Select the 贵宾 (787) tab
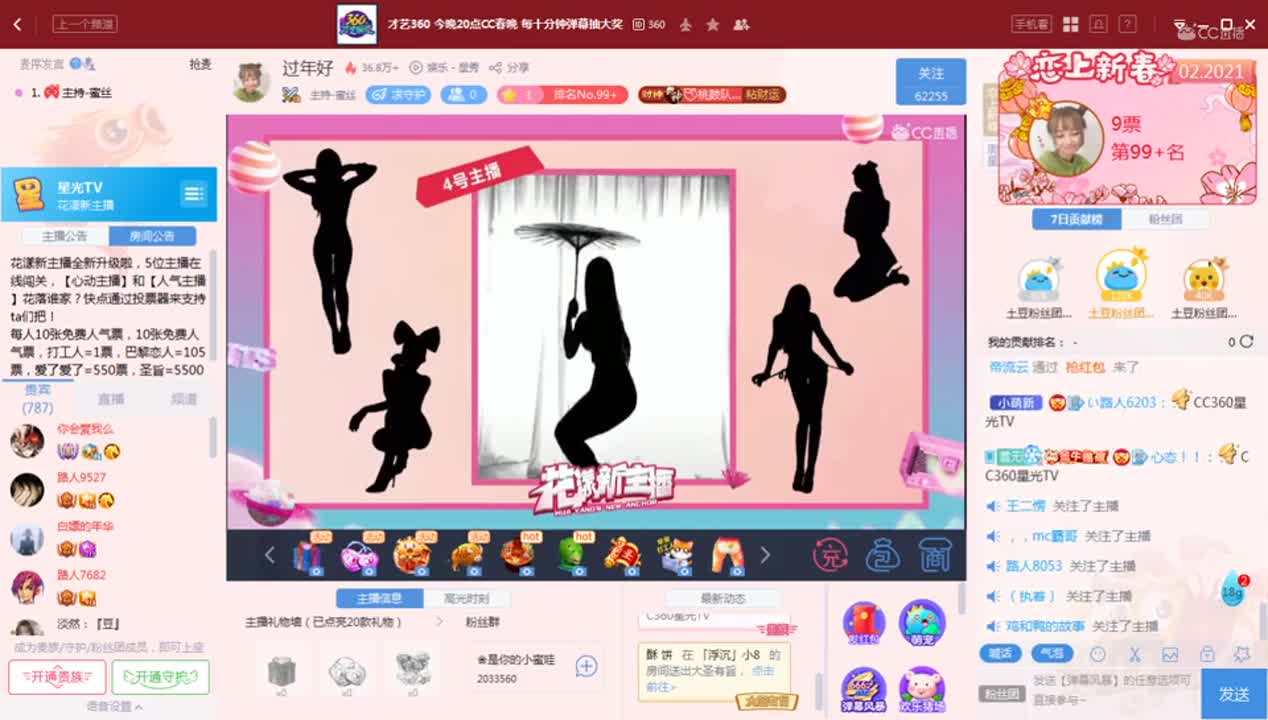The image size is (1268, 720). [38, 399]
